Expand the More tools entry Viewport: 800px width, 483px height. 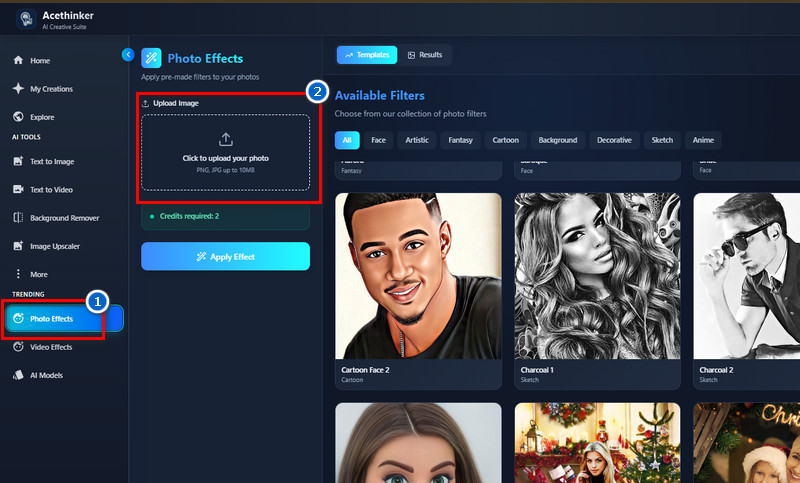click(39, 274)
